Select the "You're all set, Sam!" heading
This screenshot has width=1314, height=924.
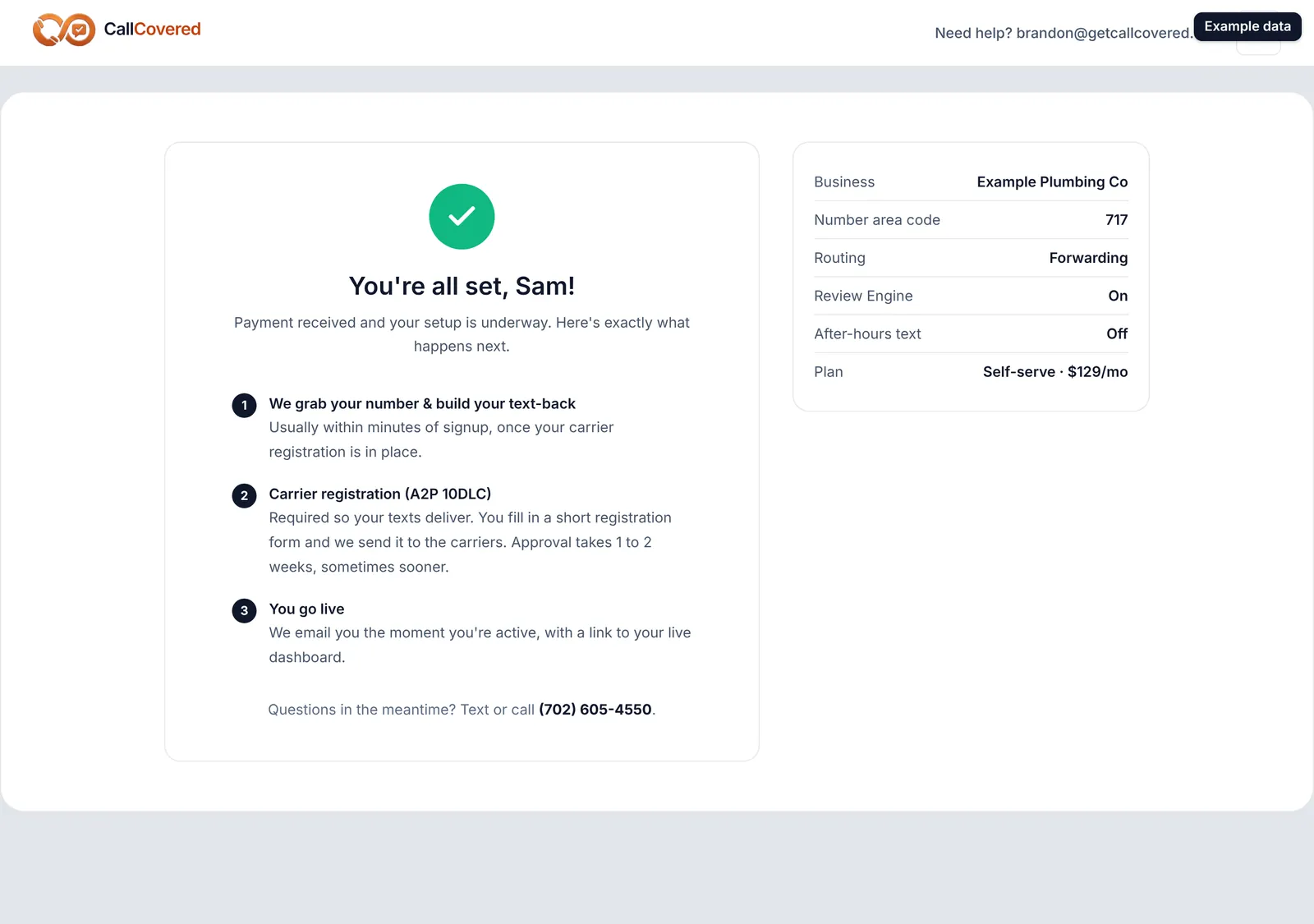[x=462, y=286]
